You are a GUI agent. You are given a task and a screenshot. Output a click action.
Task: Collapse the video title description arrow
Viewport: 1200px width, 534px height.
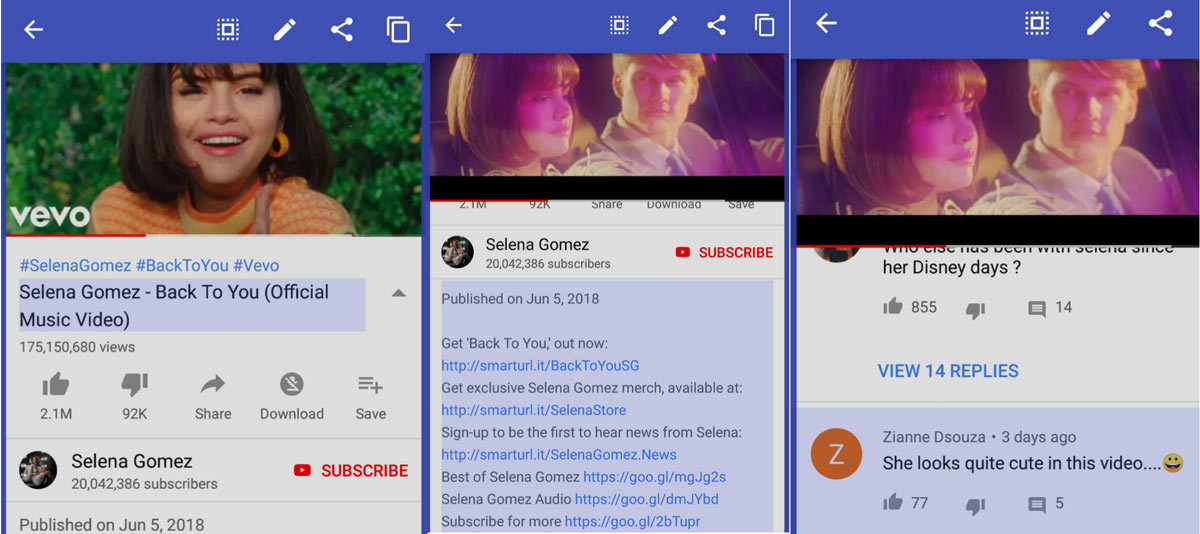tap(398, 293)
